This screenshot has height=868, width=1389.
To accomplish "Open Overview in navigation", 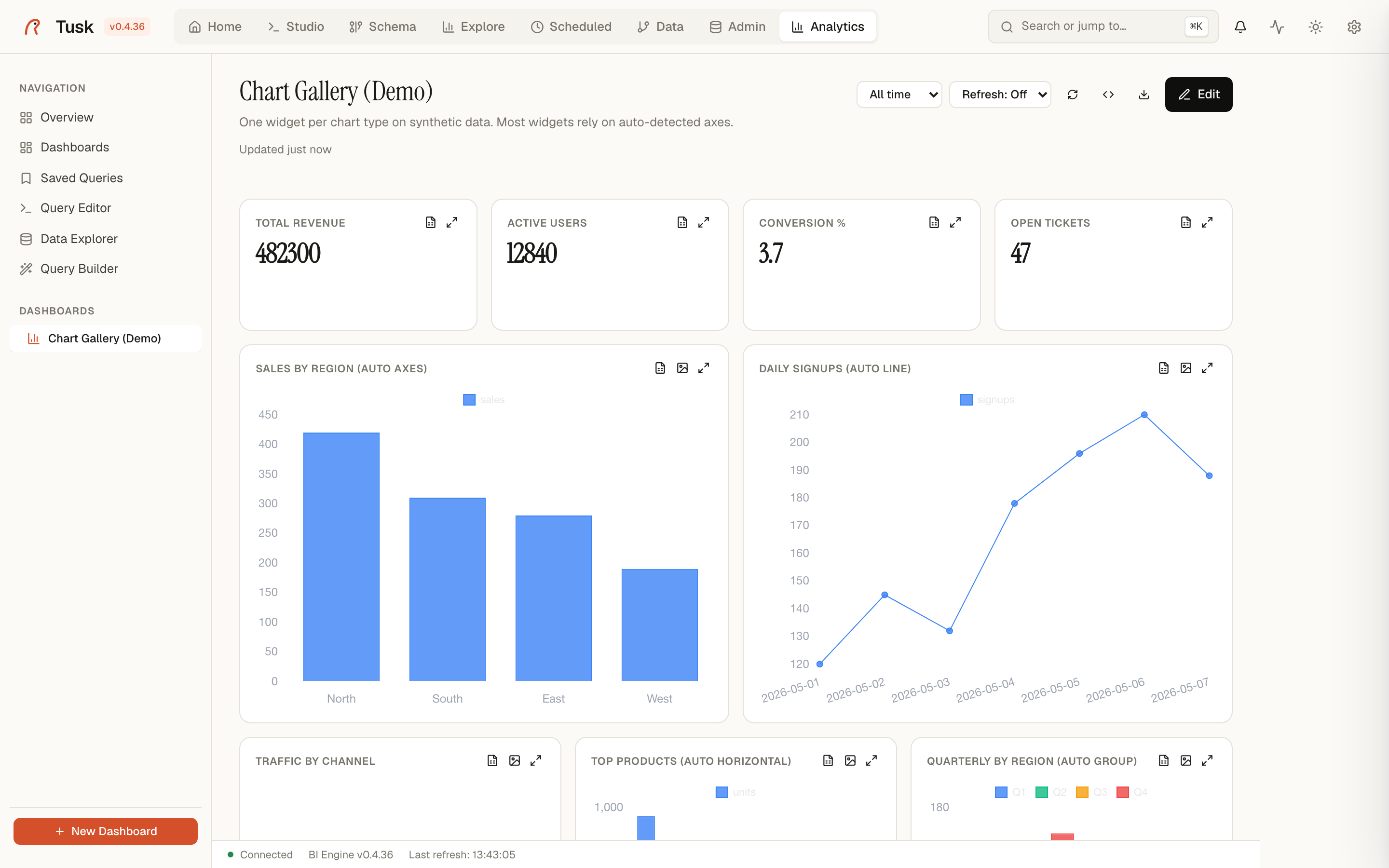I will (x=106, y=117).
